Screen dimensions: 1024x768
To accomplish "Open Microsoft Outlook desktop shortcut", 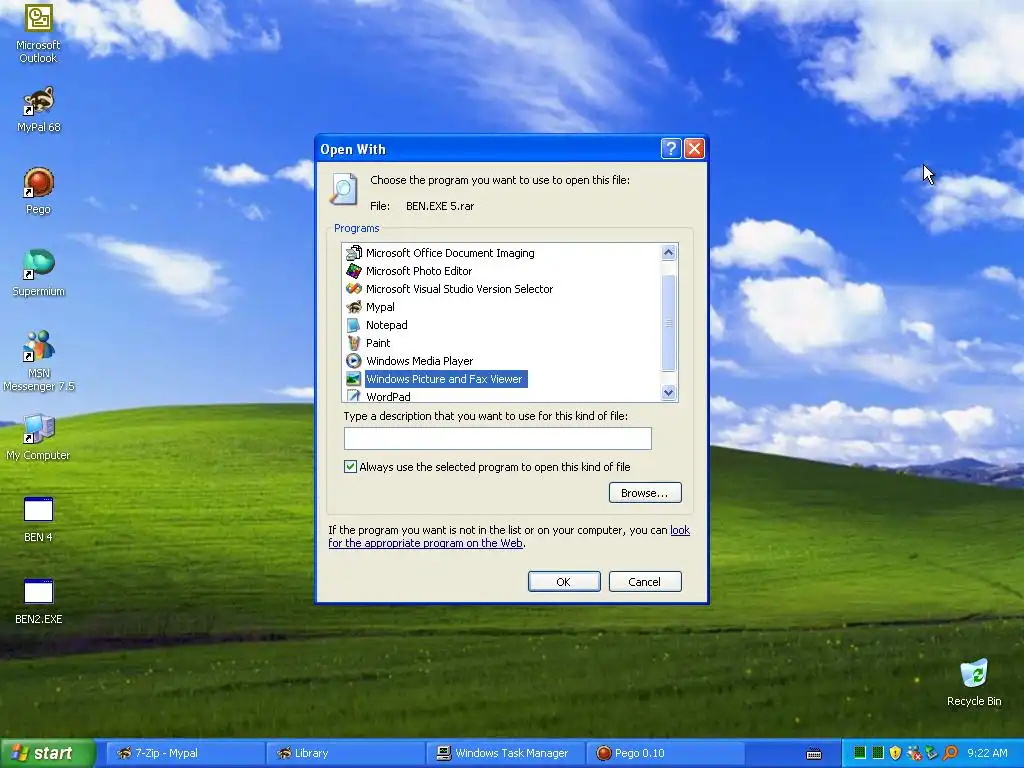I will pyautogui.click(x=38, y=33).
